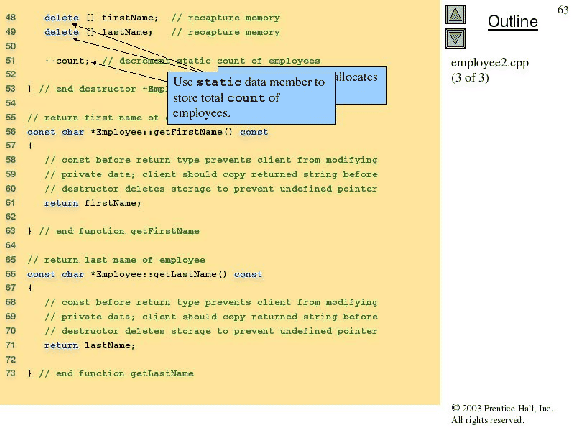This screenshot has height=431, width=575.
Task: Click the Prentice Hall copyright notice
Action: [502, 414]
